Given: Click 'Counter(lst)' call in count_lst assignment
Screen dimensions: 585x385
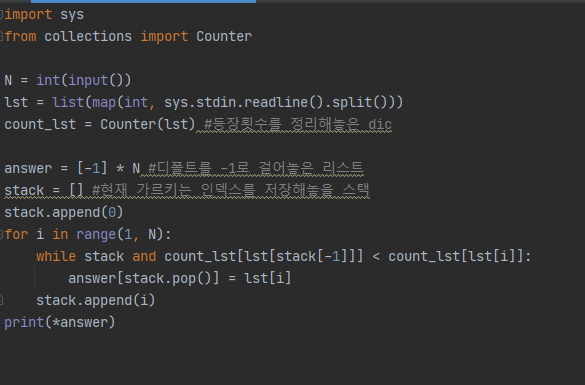Looking at the screenshot, I should coord(147,125).
